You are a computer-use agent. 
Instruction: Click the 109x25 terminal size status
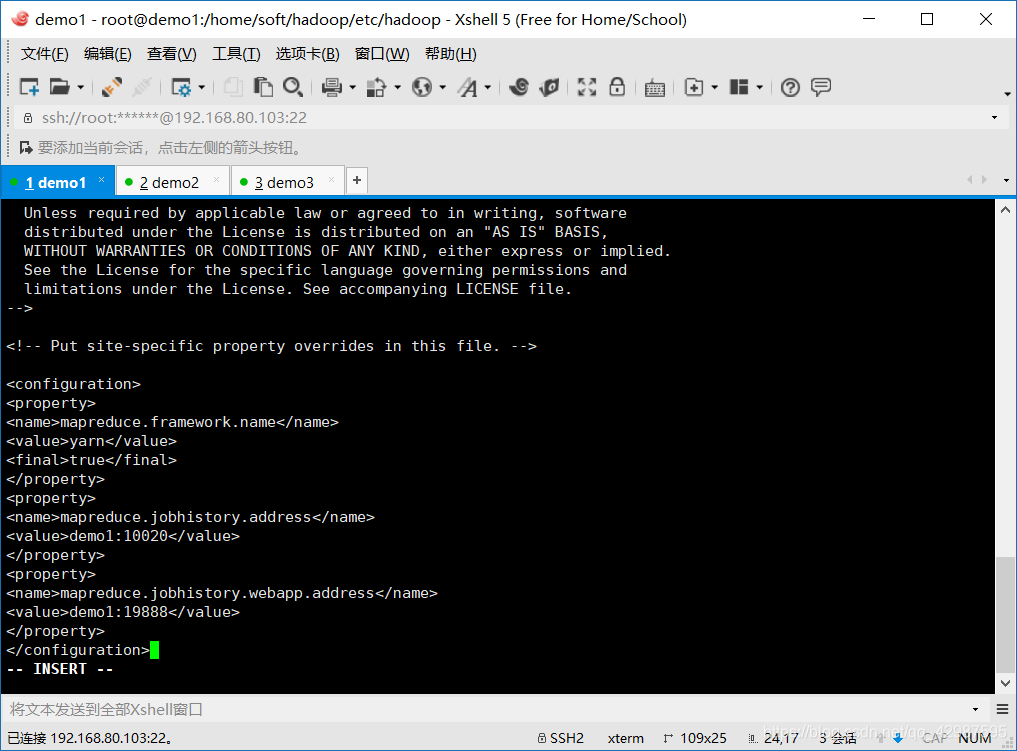coord(695,738)
